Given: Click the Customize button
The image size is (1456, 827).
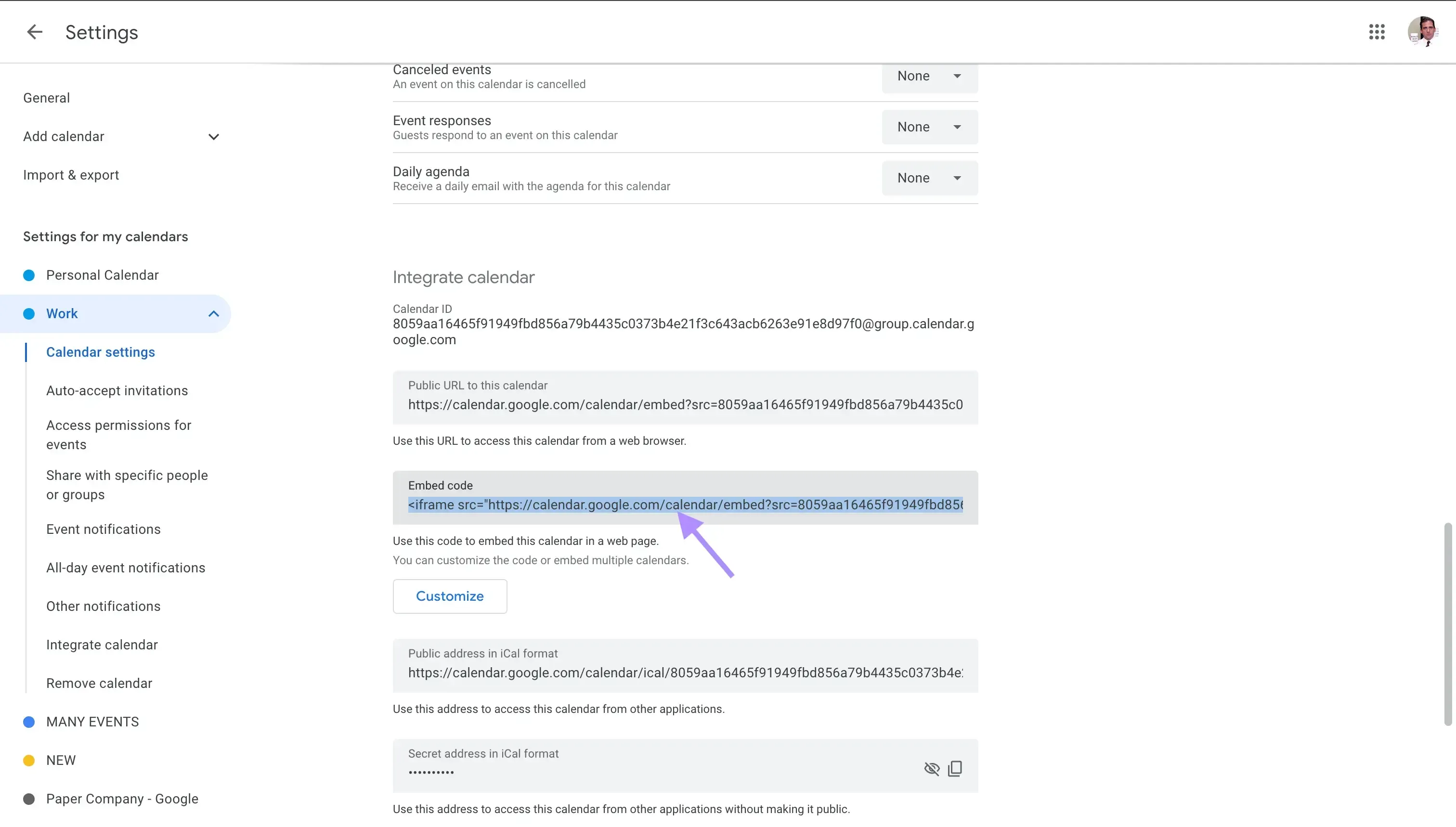Looking at the screenshot, I should [x=449, y=596].
